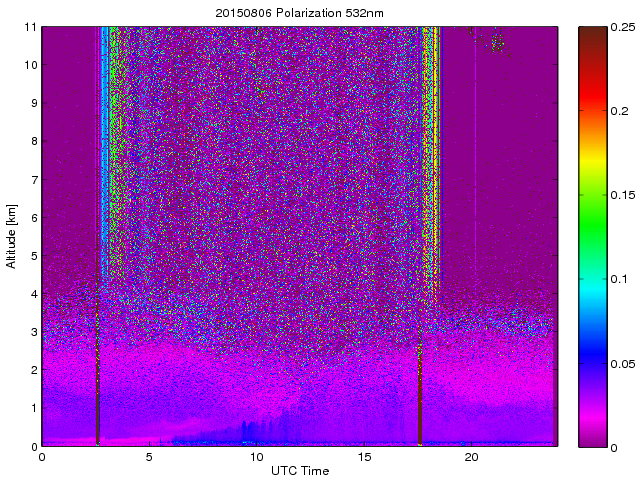This screenshot has width=640, height=480.
Task: Click the x-axis tick label 10
Action: 256,457
